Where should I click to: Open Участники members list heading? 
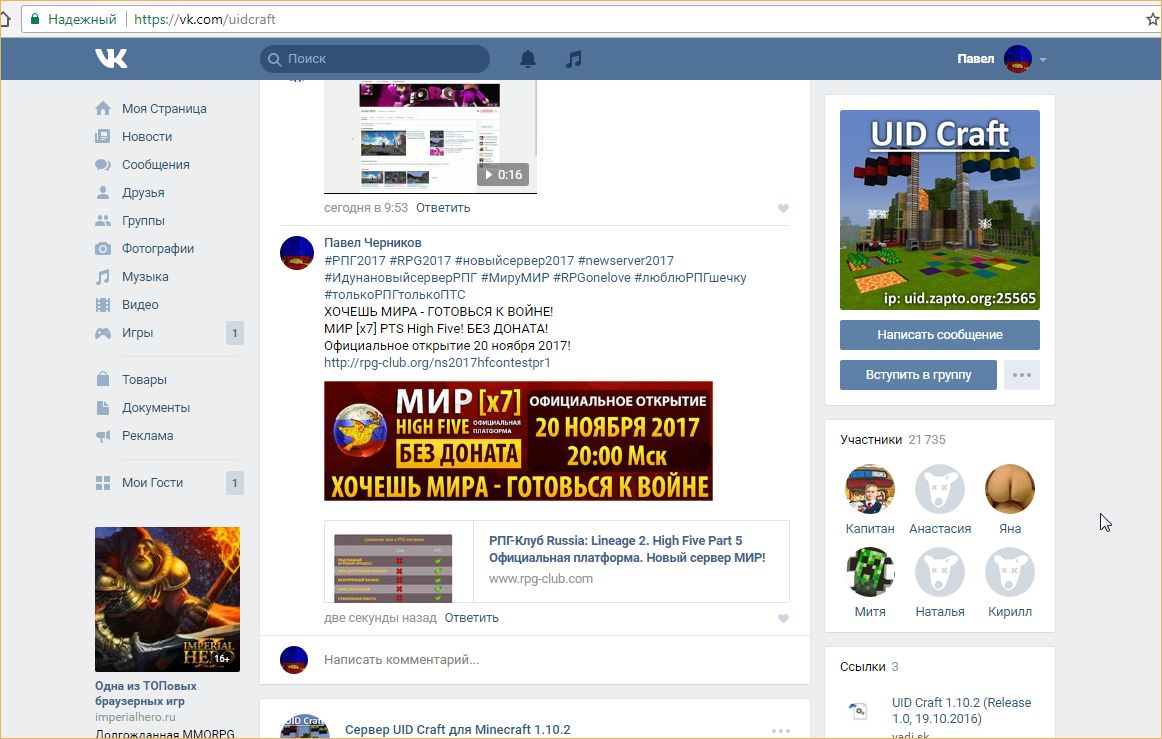(x=871, y=440)
